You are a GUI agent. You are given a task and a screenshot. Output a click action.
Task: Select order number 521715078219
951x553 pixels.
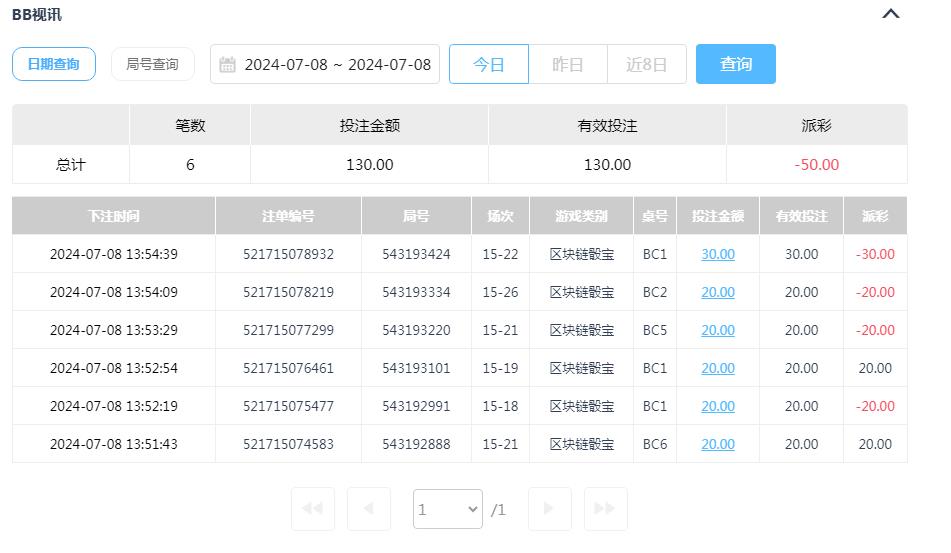click(289, 292)
